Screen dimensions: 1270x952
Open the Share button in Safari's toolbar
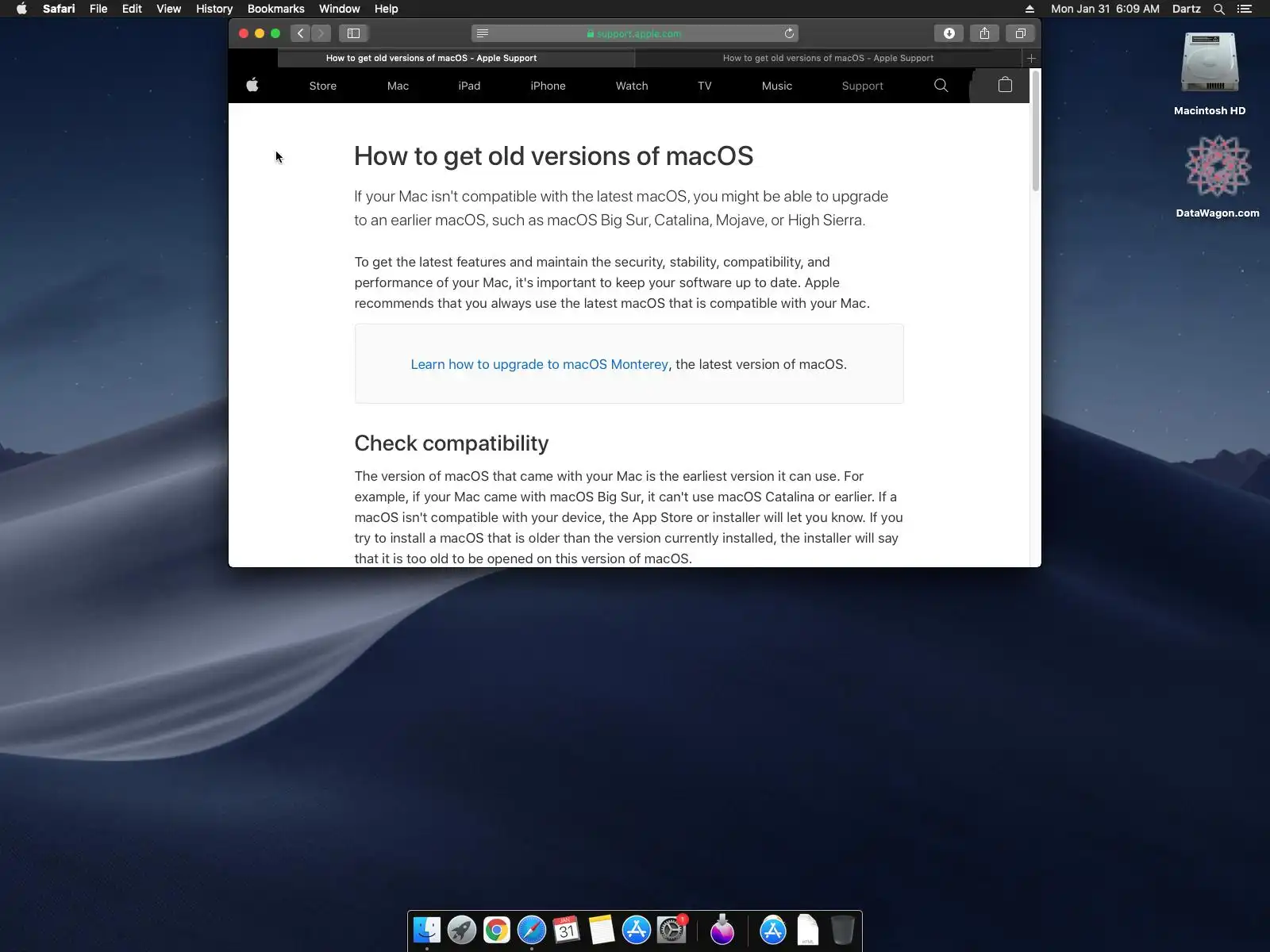click(x=984, y=33)
